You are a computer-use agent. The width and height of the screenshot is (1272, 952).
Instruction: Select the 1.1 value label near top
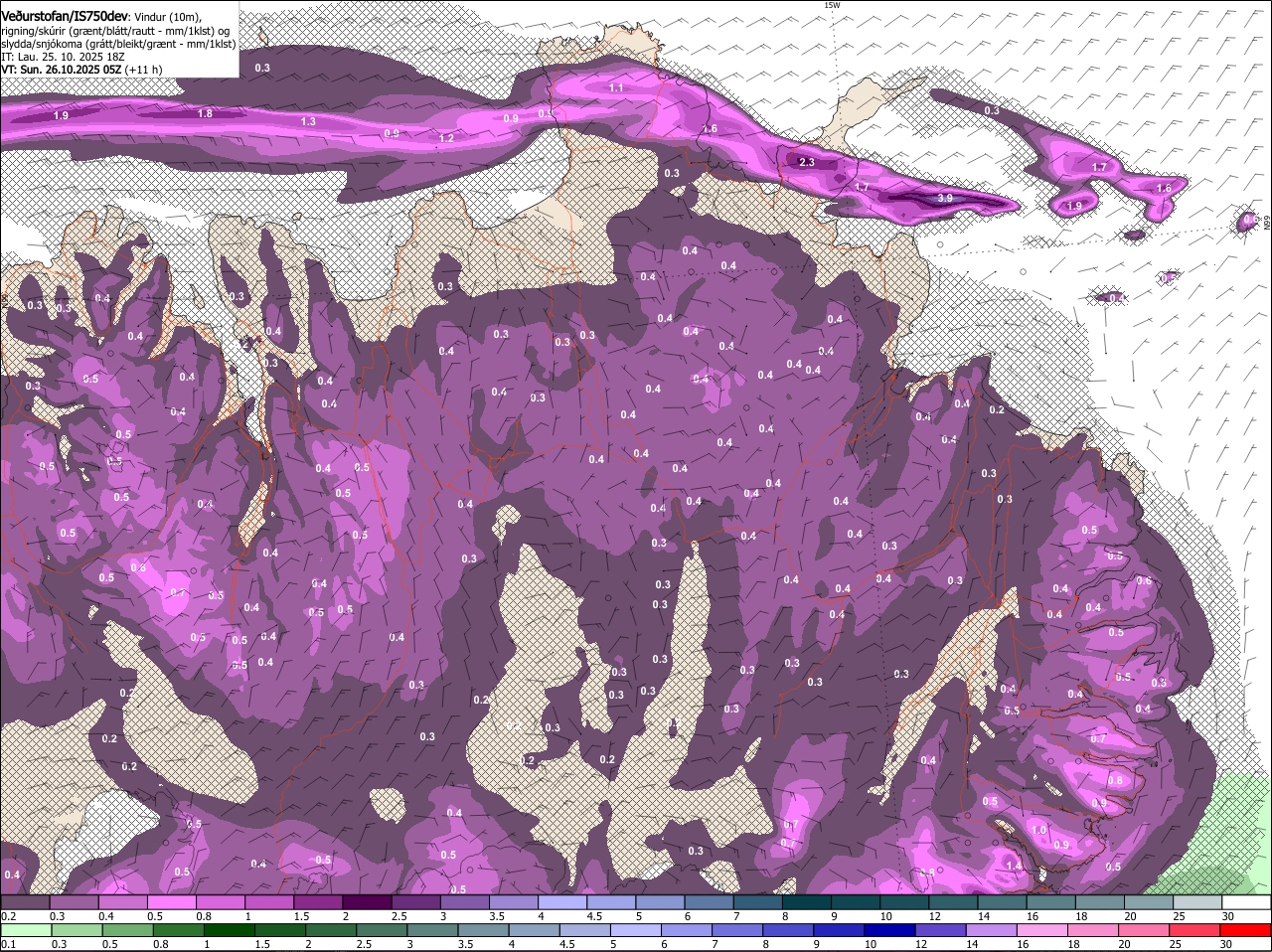(615, 88)
